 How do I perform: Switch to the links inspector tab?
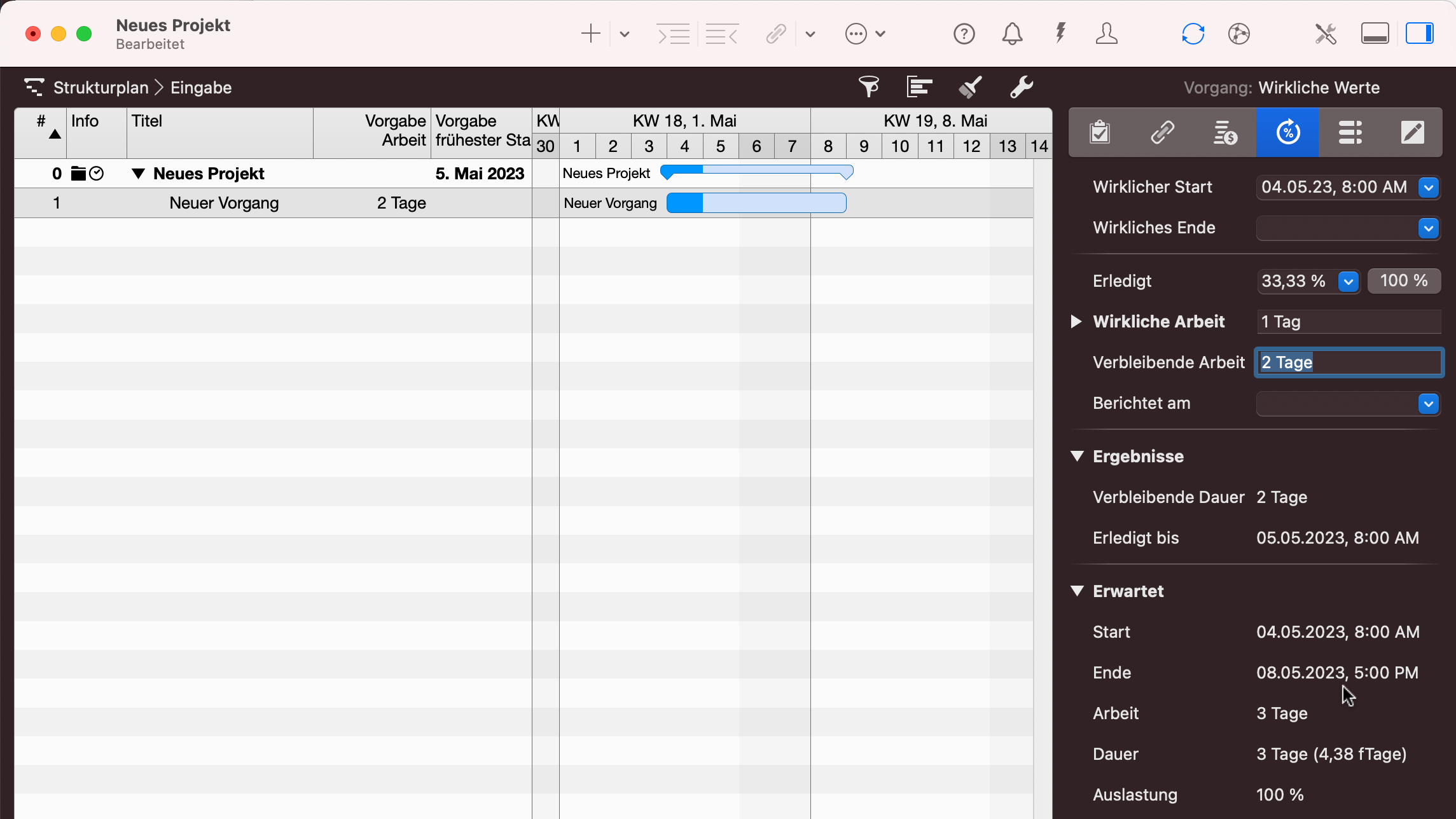1162,133
